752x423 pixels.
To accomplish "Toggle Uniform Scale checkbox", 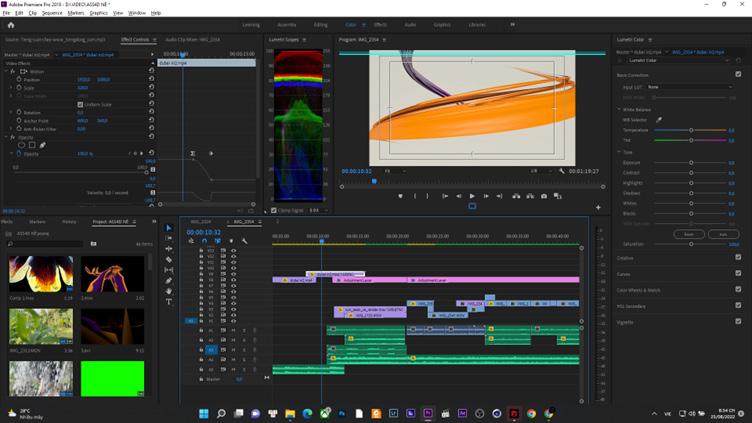I will click(x=80, y=104).
